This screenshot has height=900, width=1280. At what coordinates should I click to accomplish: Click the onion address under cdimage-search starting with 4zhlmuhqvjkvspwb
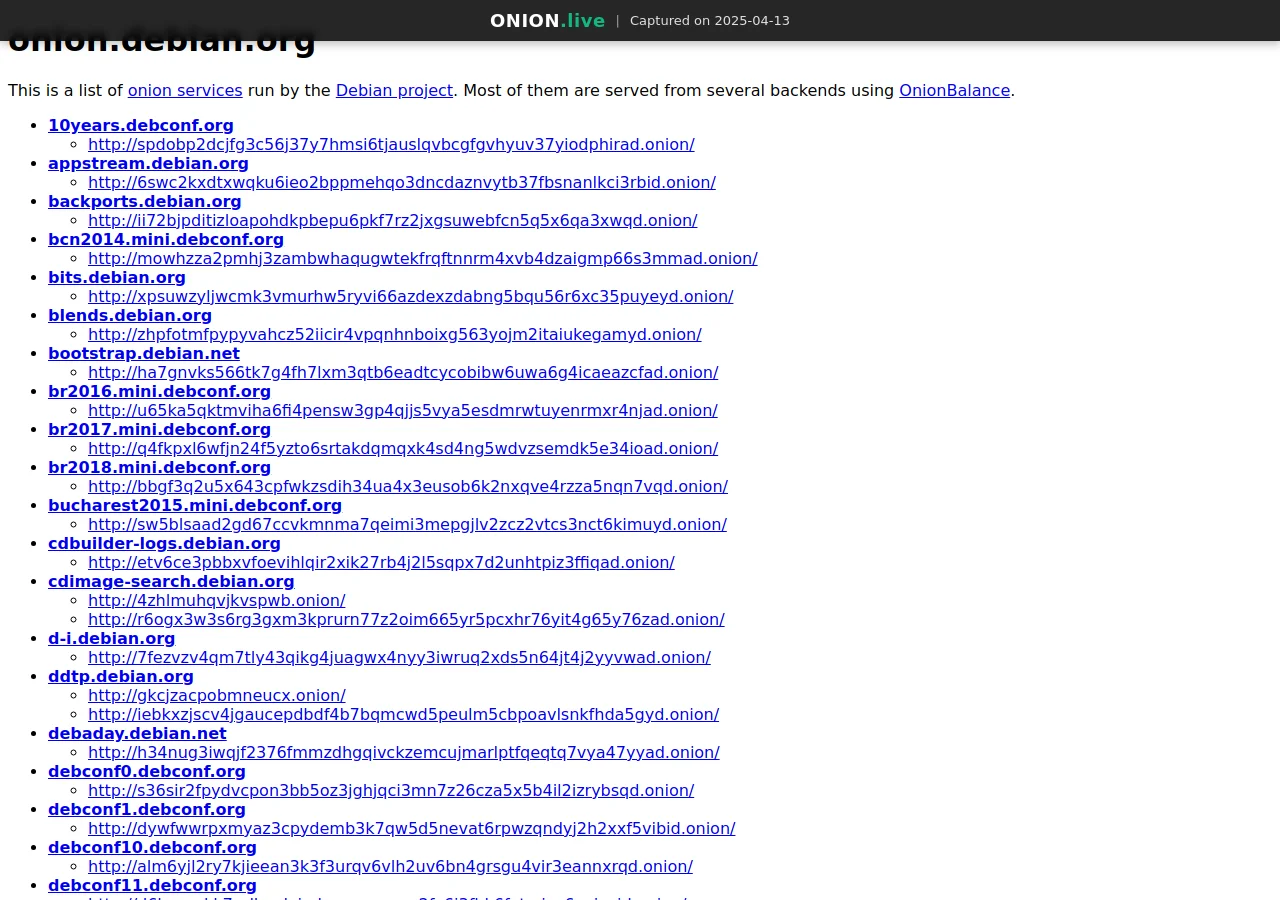[x=216, y=600]
